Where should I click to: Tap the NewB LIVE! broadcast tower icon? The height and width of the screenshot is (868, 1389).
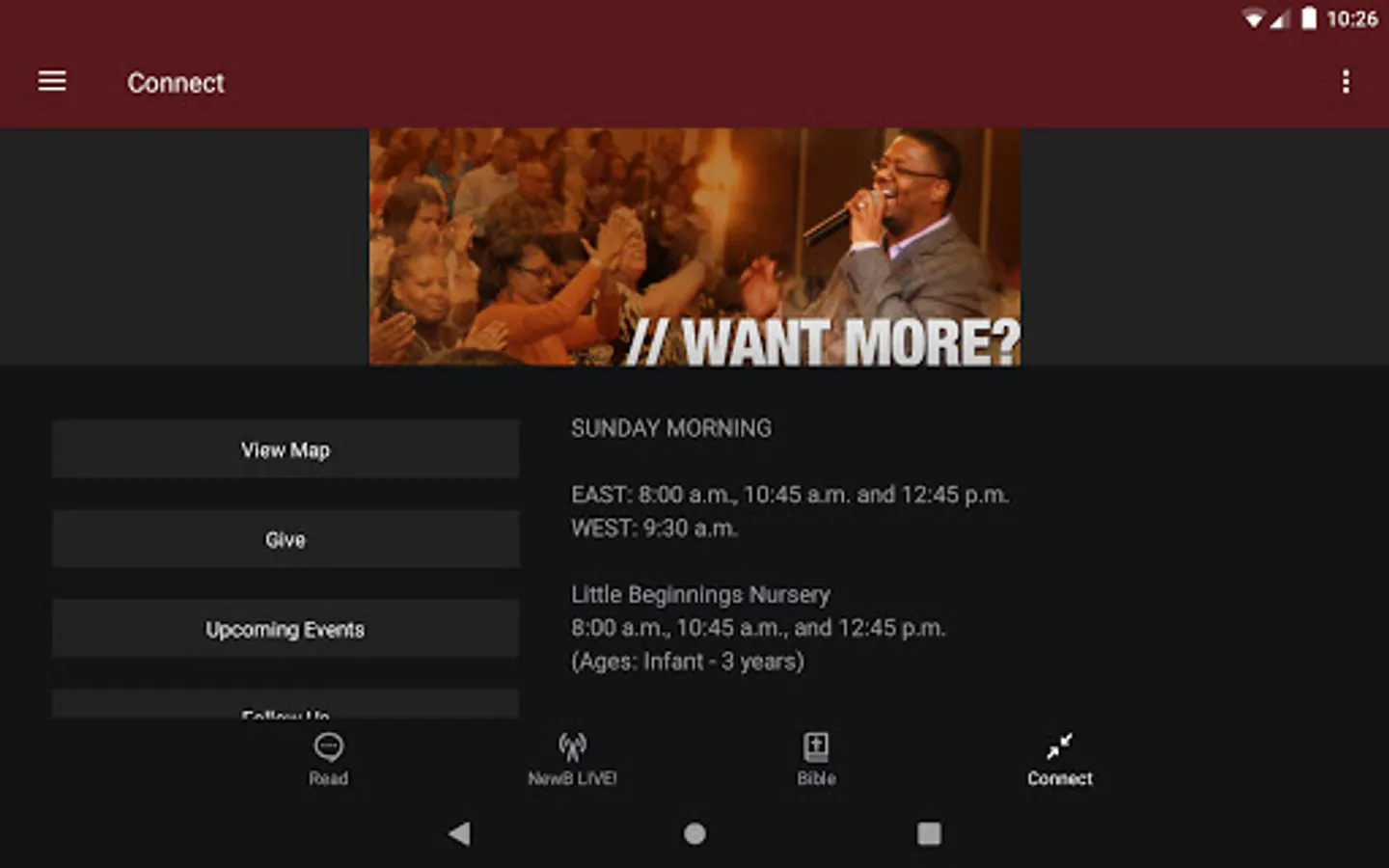click(572, 746)
